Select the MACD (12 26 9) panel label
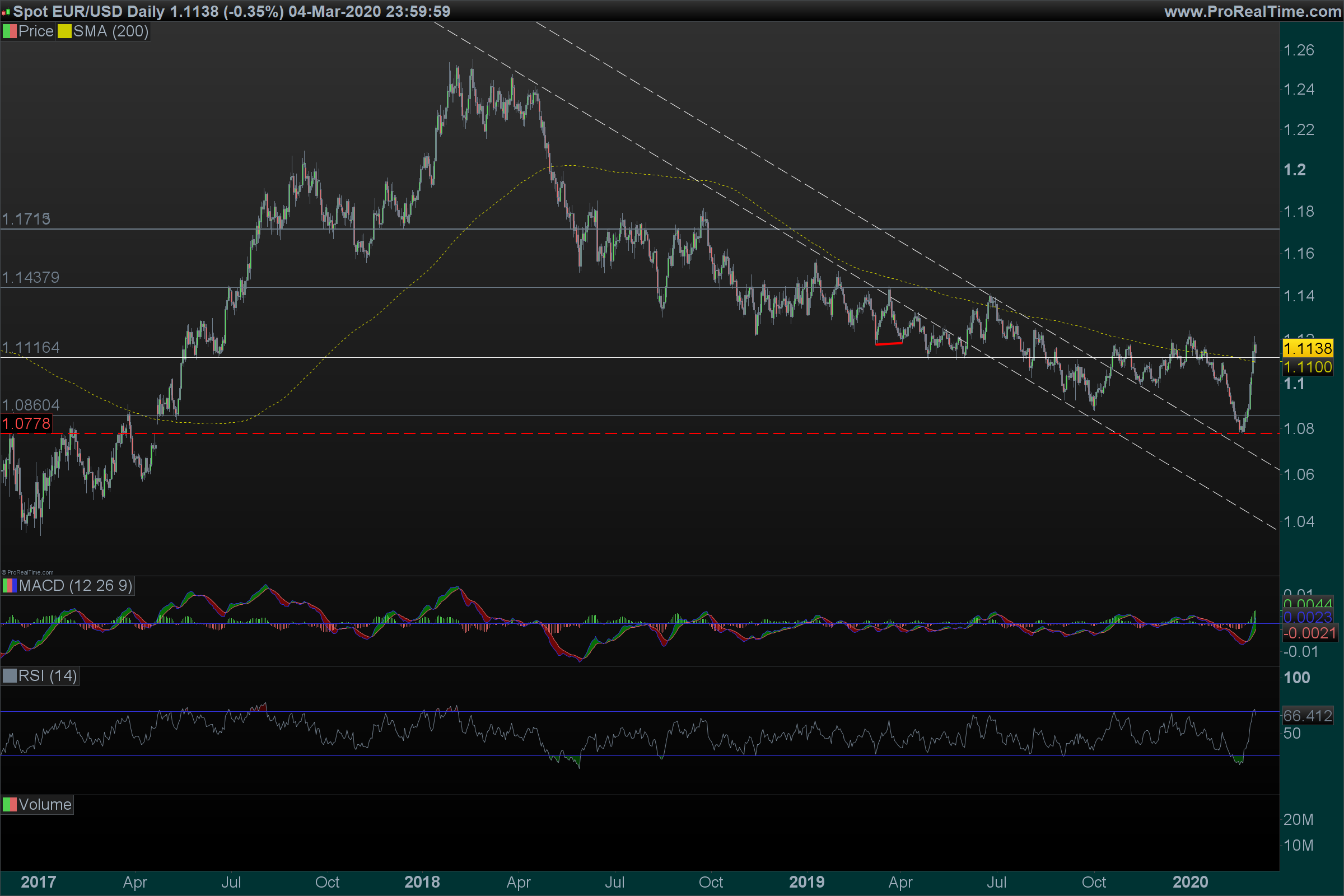This screenshot has width=1344, height=896. [76, 586]
